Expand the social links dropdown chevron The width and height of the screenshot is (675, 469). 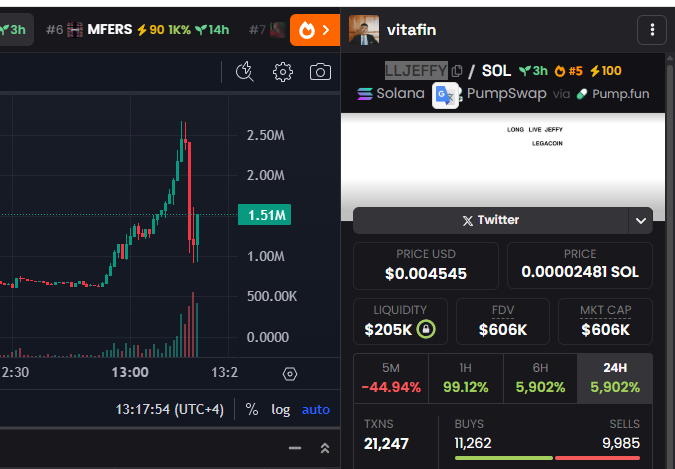641,221
